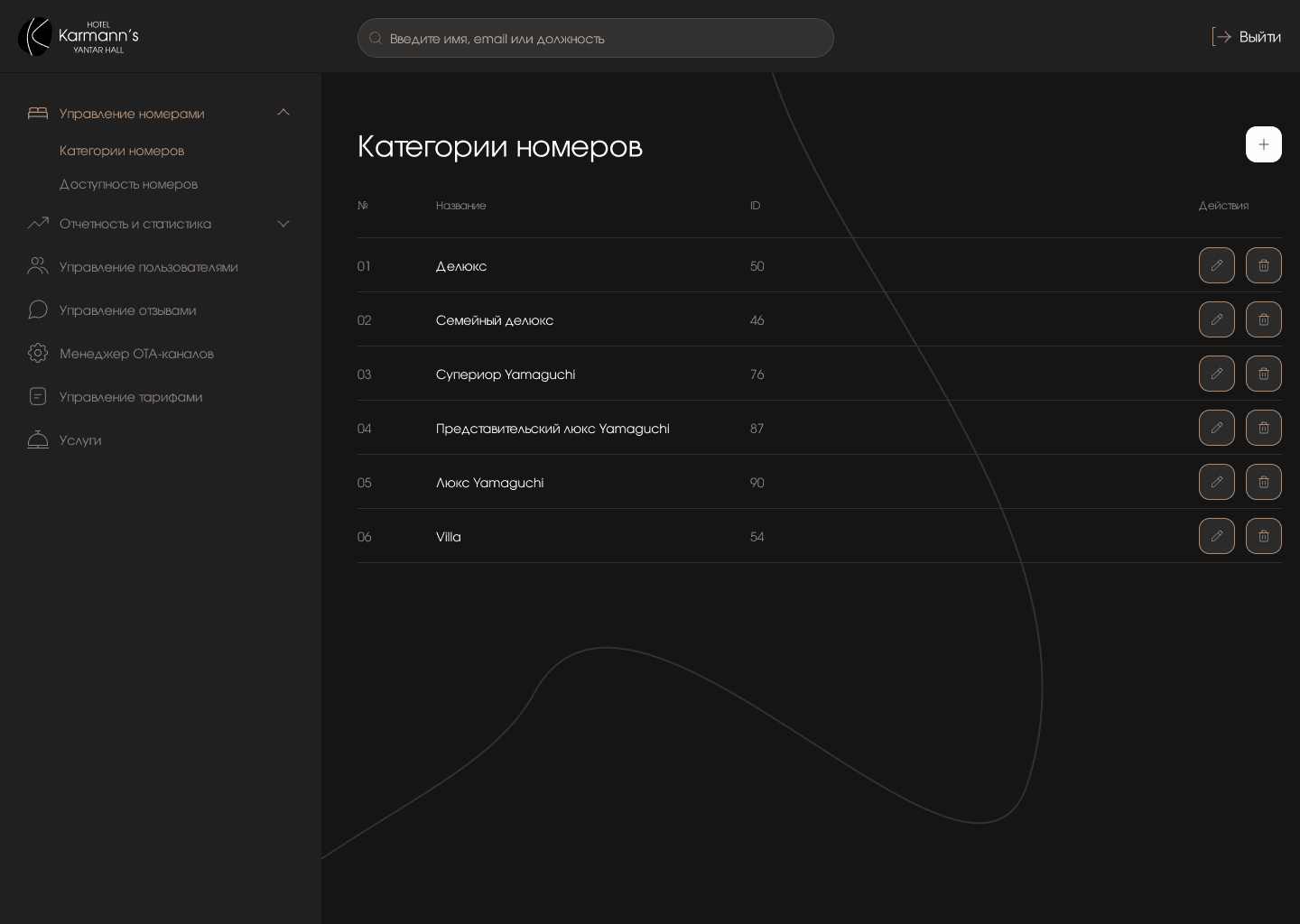Add a new room category with plus button
Image resolution: width=1300 pixels, height=924 pixels.
(1263, 144)
